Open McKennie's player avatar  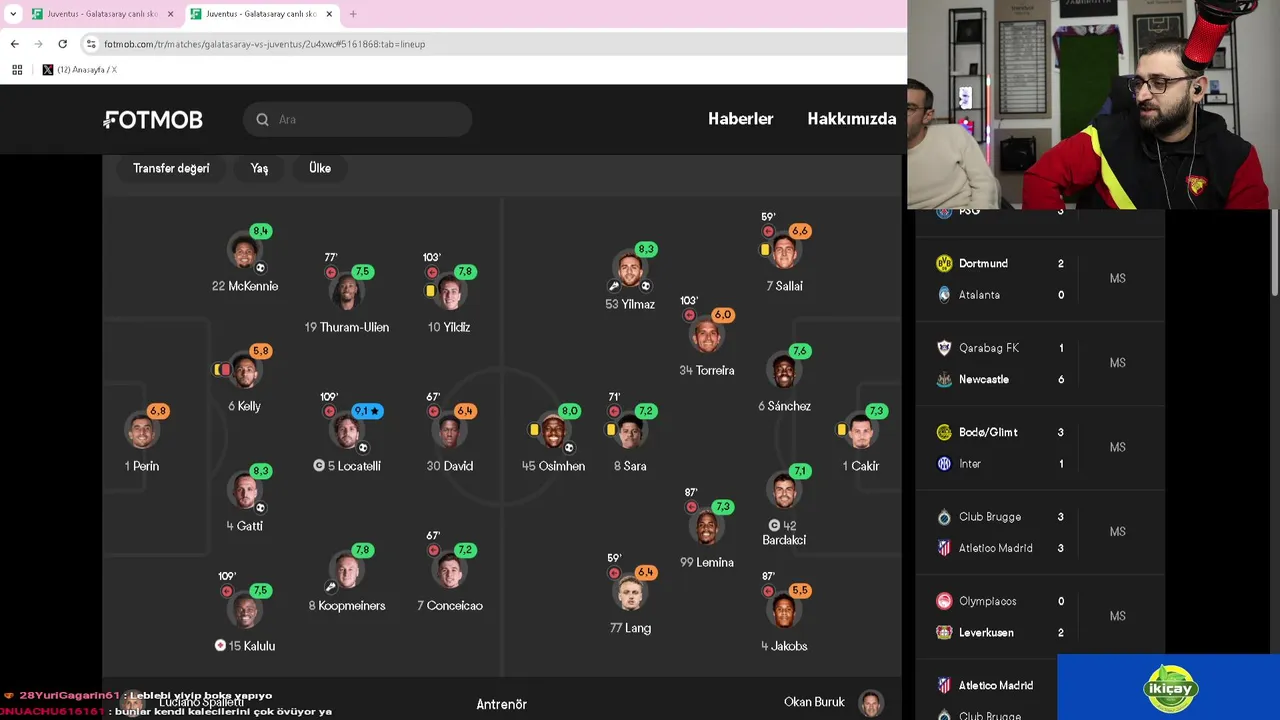244,252
